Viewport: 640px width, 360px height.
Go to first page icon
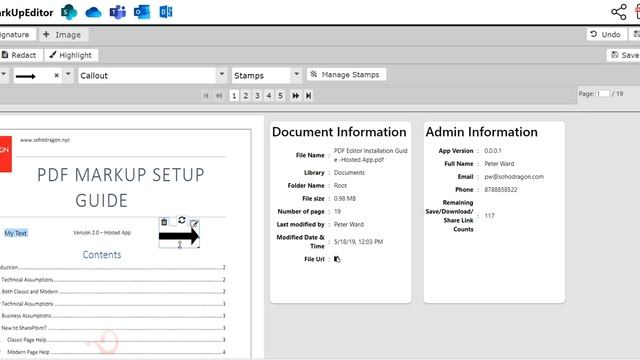coord(206,96)
